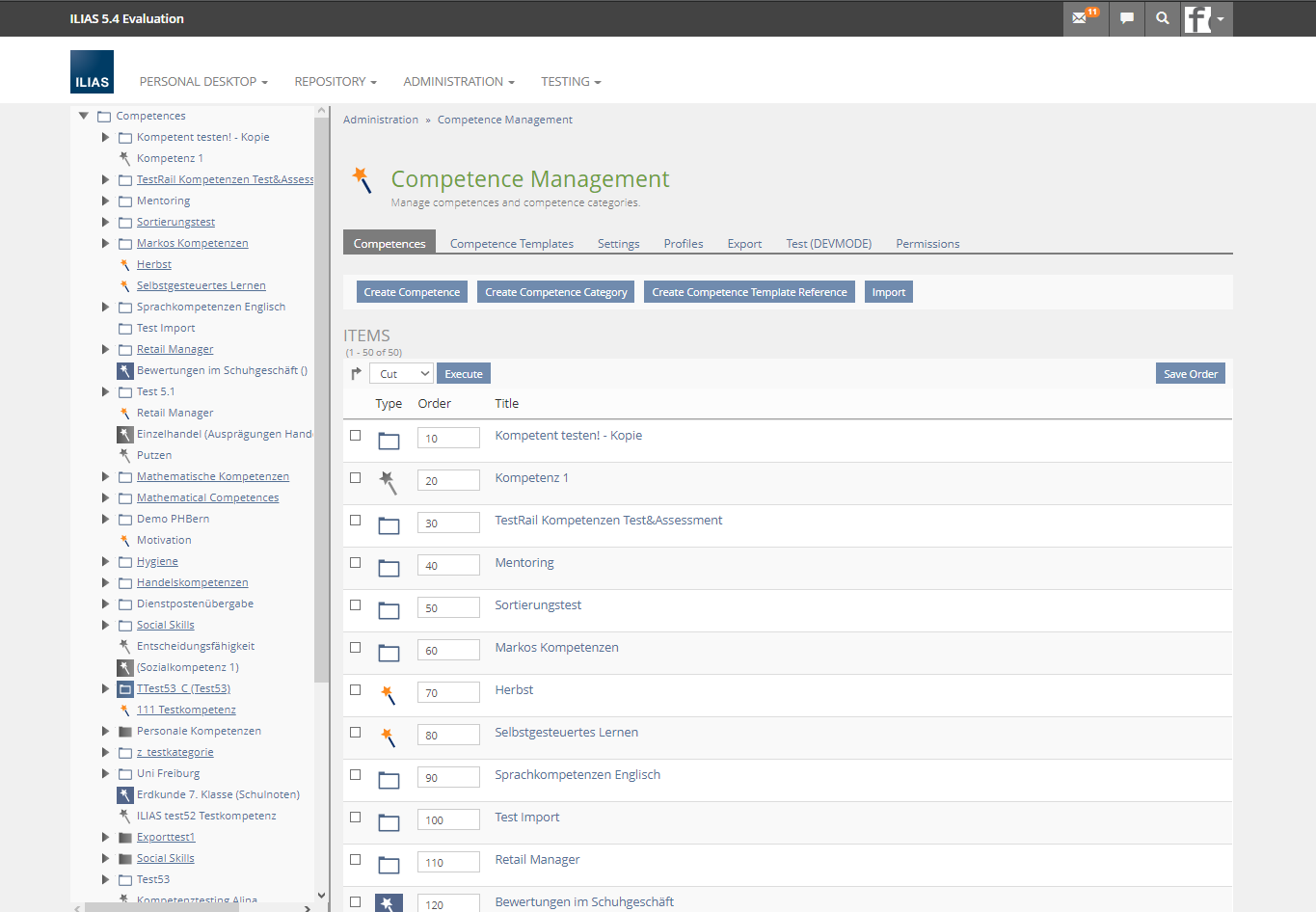Select the Sortierungstest row checkbox
This screenshot has width=1316, height=912.
(x=356, y=605)
